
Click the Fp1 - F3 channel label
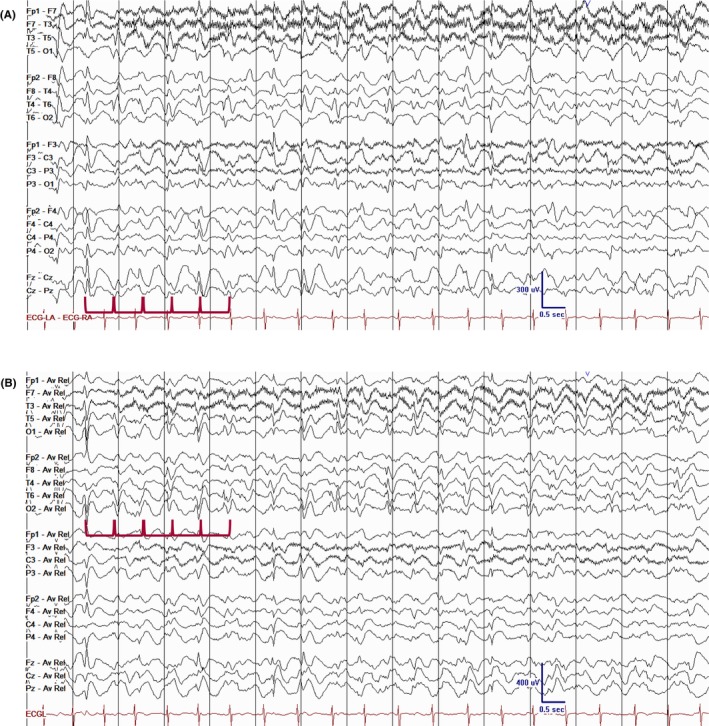point(42,144)
